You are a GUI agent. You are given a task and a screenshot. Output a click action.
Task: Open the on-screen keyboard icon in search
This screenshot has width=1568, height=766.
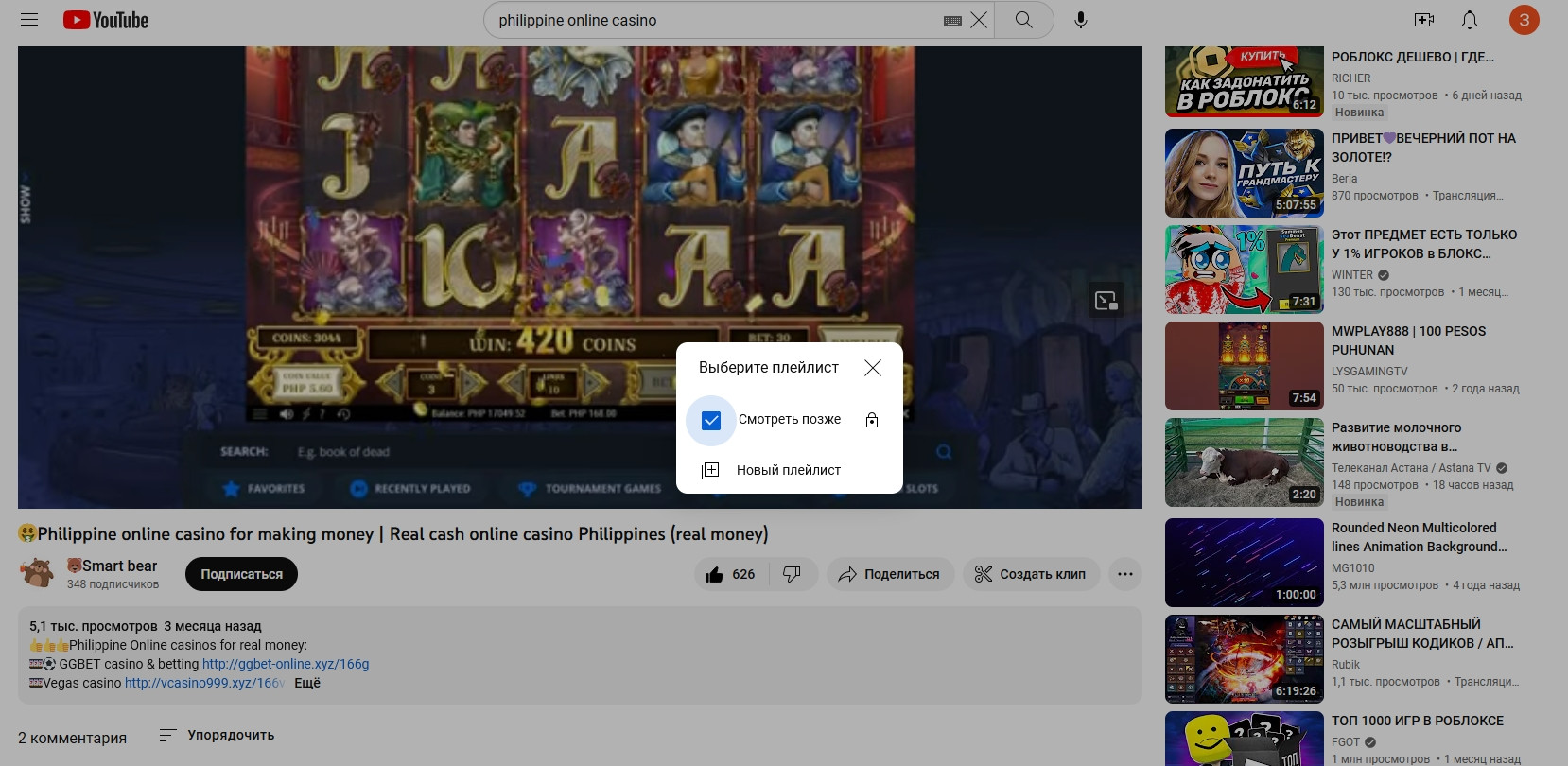pyautogui.click(x=952, y=21)
